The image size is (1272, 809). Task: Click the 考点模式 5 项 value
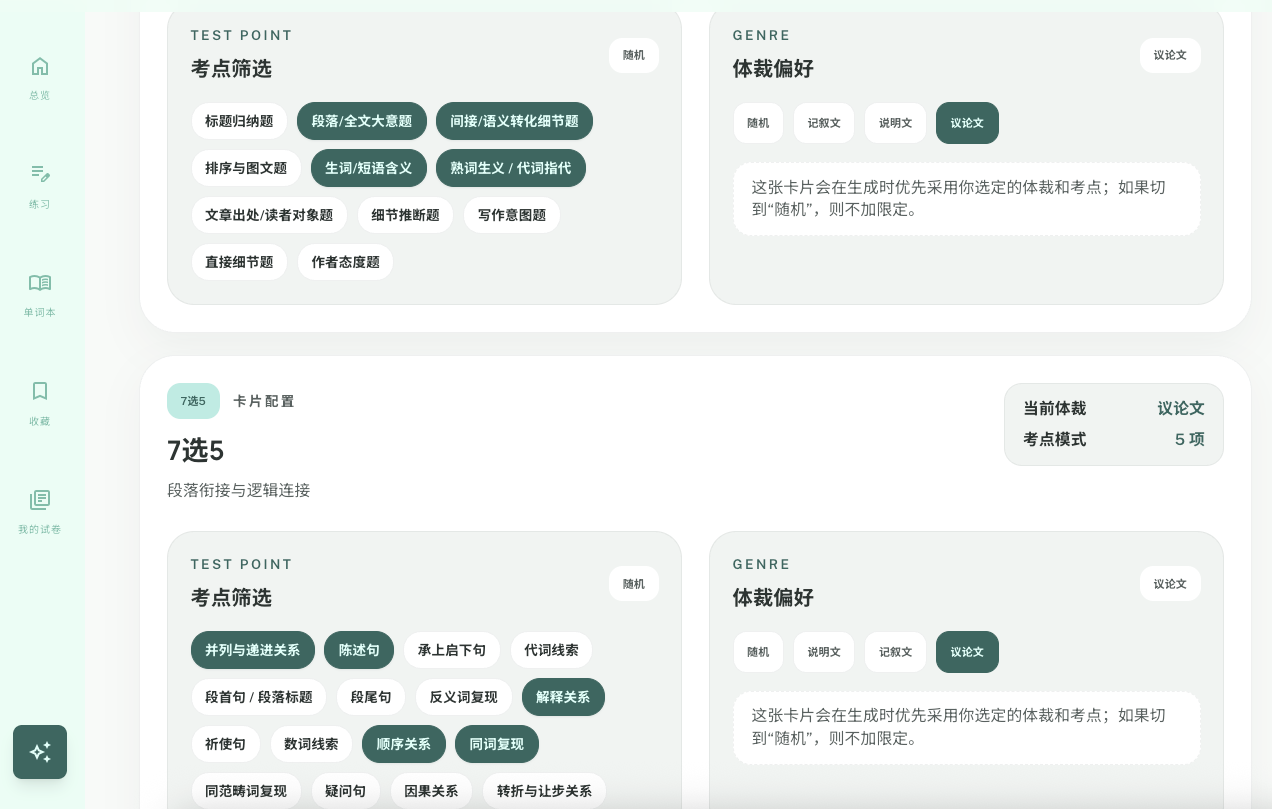click(x=1189, y=439)
